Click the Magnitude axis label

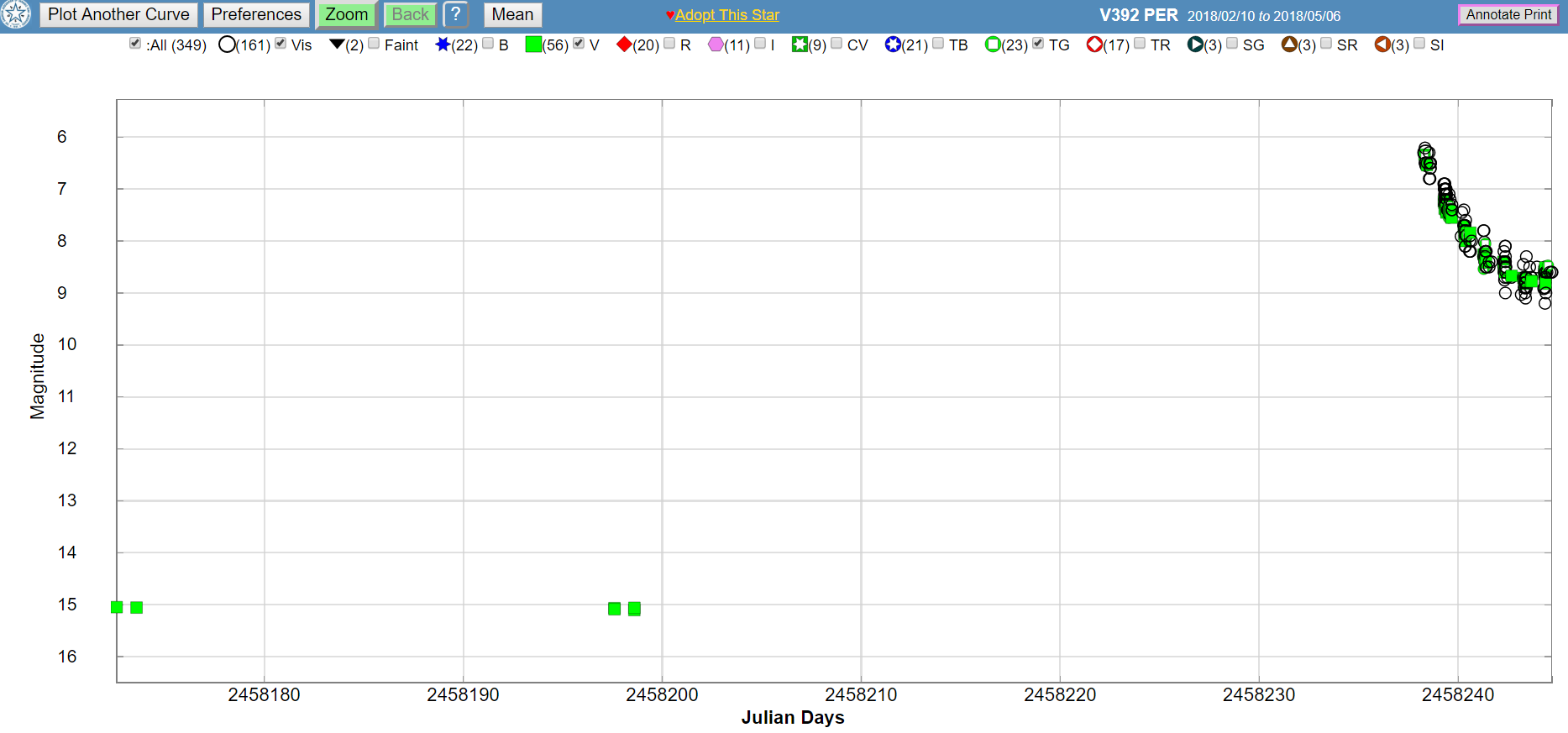click(x=37, y=376)
